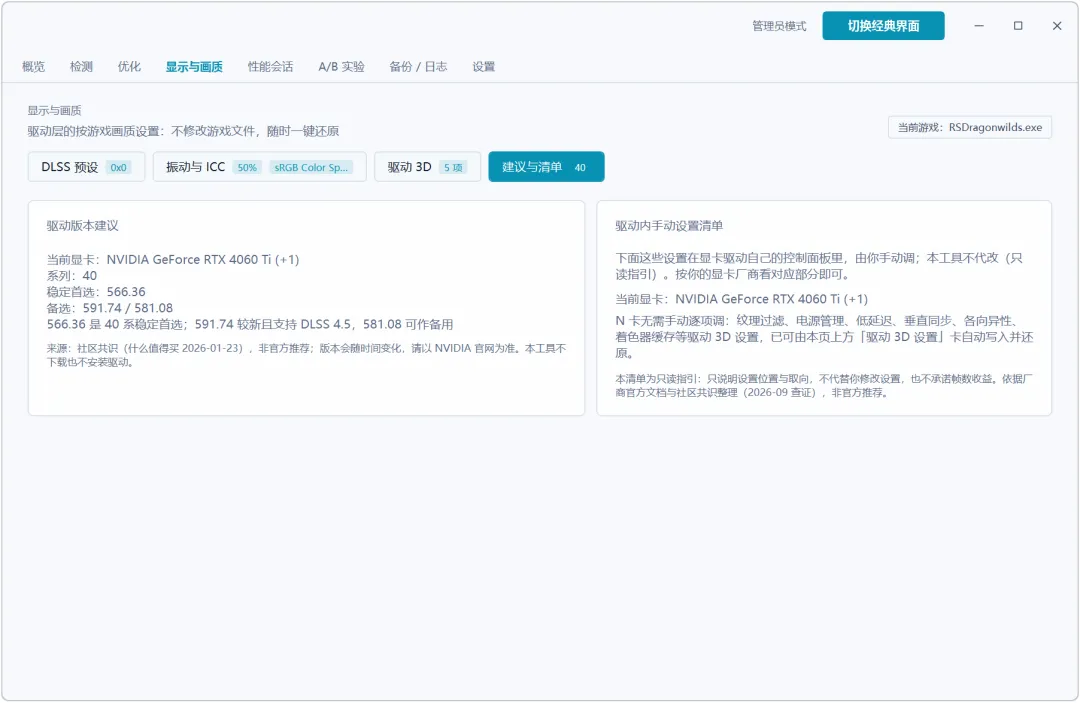Click the 显示与画质 section title below the tabs
The height and width of the screenshot is (703, 1080).
click(x=54, y=110)
